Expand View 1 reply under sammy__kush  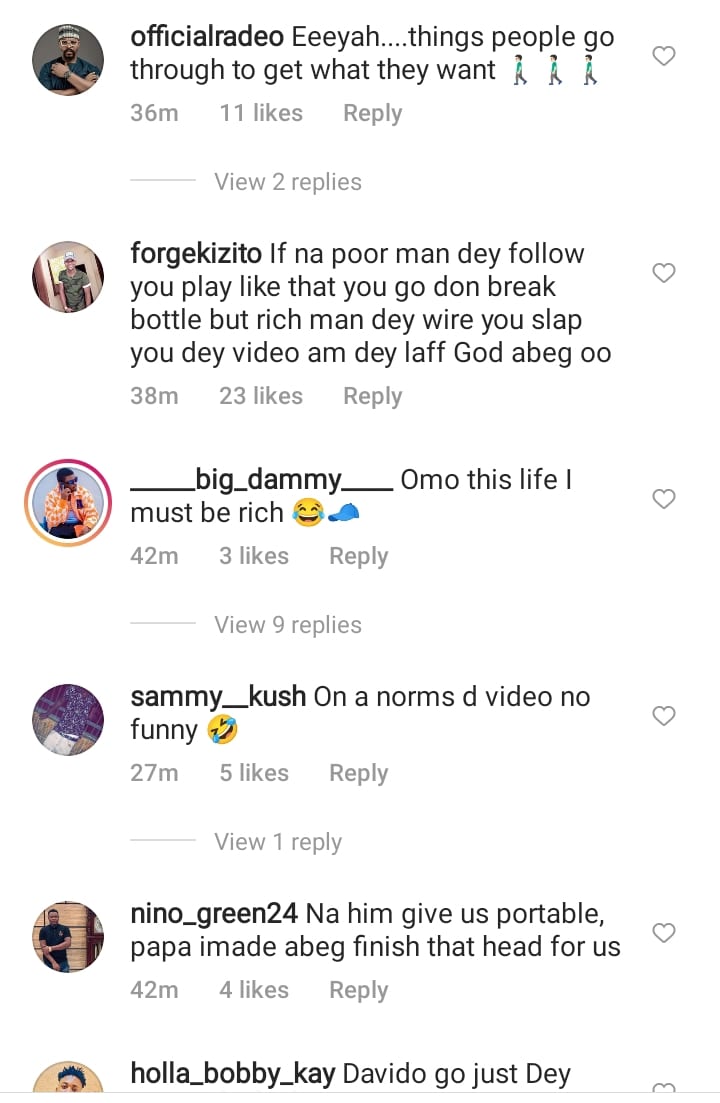[278, 842]
